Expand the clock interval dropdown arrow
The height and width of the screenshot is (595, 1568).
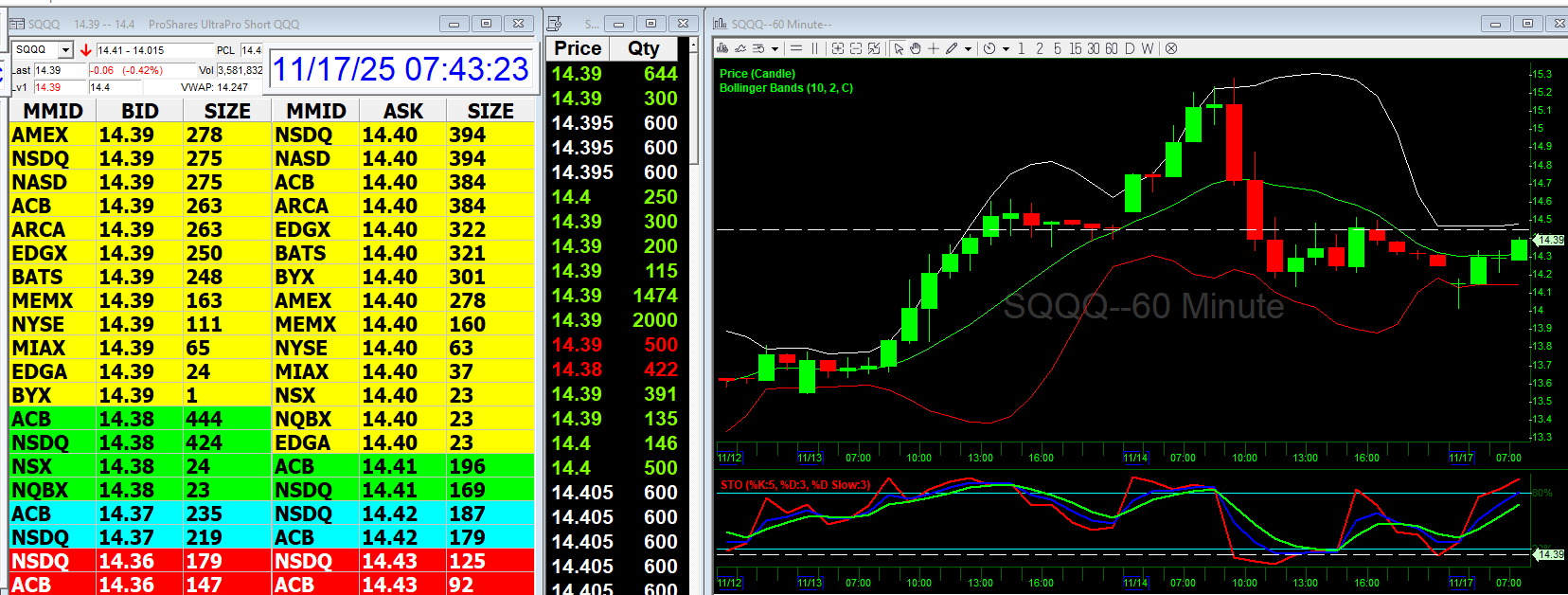pos(1006,49)
